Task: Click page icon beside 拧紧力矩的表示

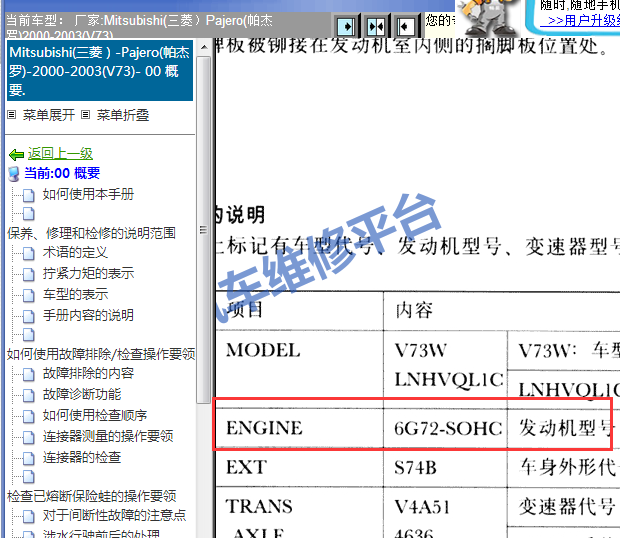Action: point(28,274)
